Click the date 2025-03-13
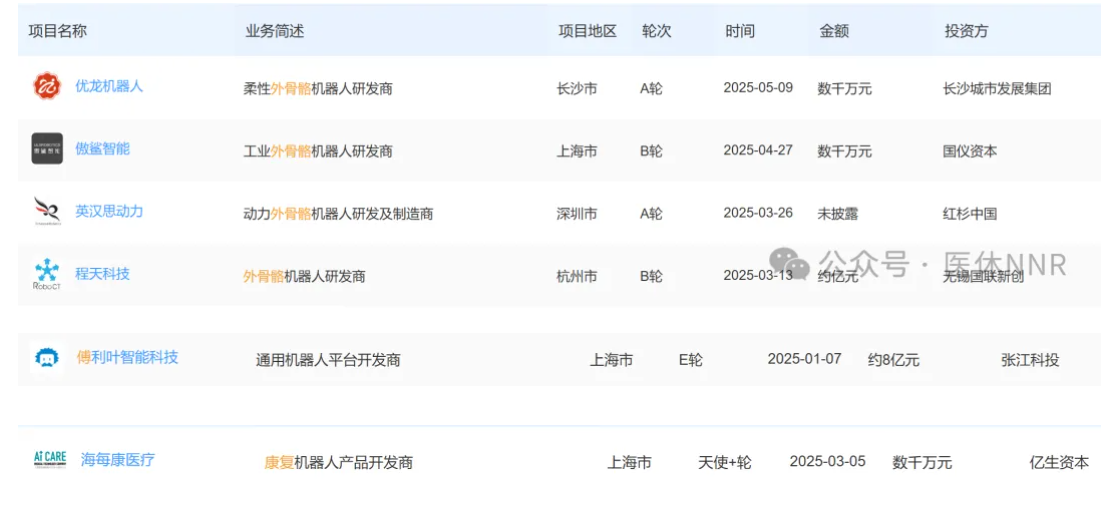The height and width of the screenshot is (509, 1109). pos(758,275)
